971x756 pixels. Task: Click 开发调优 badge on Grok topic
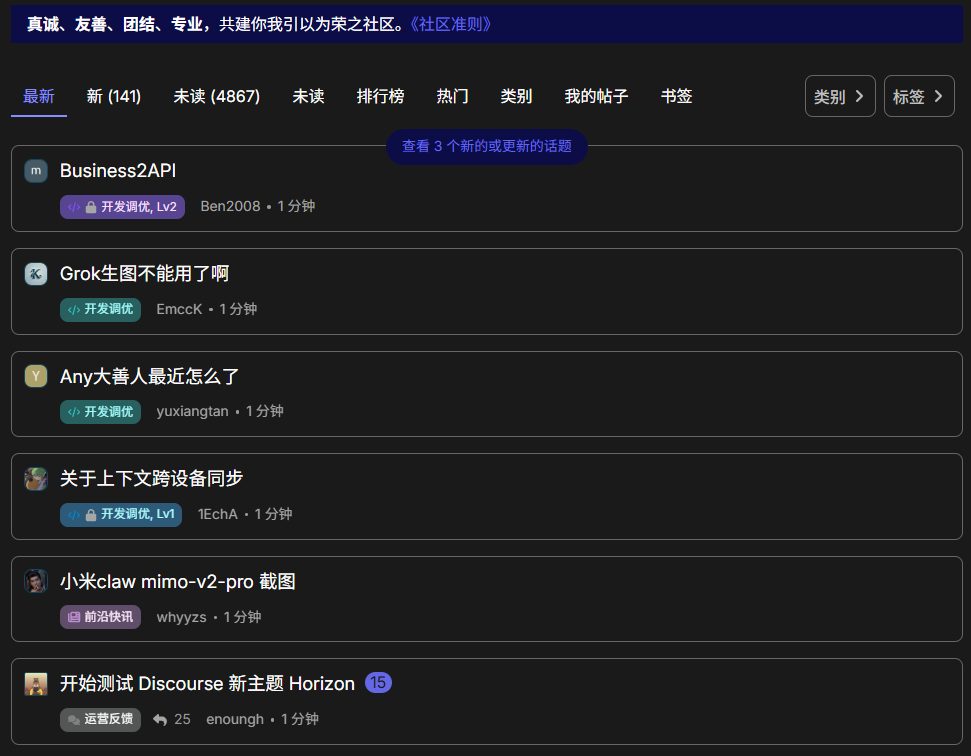pyautogui.click(x=100, y=309)
